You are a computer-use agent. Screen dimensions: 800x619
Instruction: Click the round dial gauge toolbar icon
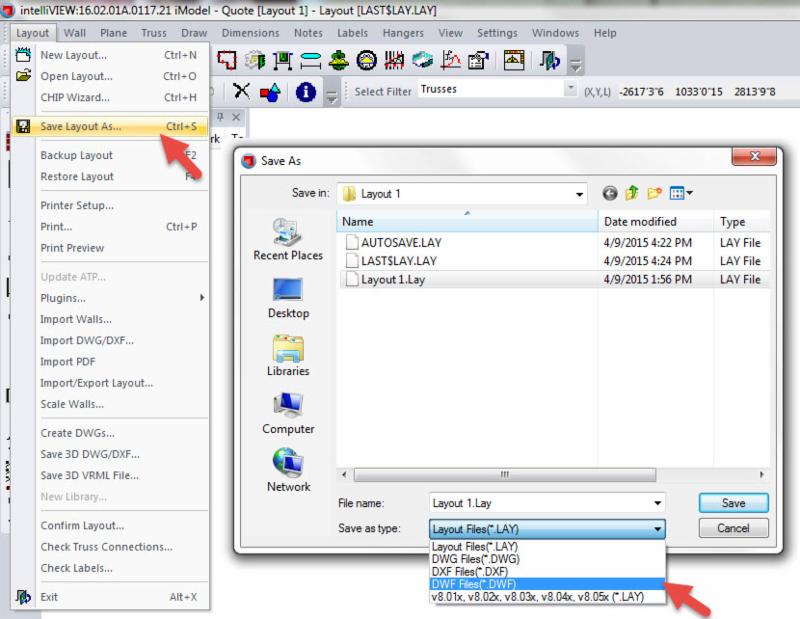click(366, 61)
